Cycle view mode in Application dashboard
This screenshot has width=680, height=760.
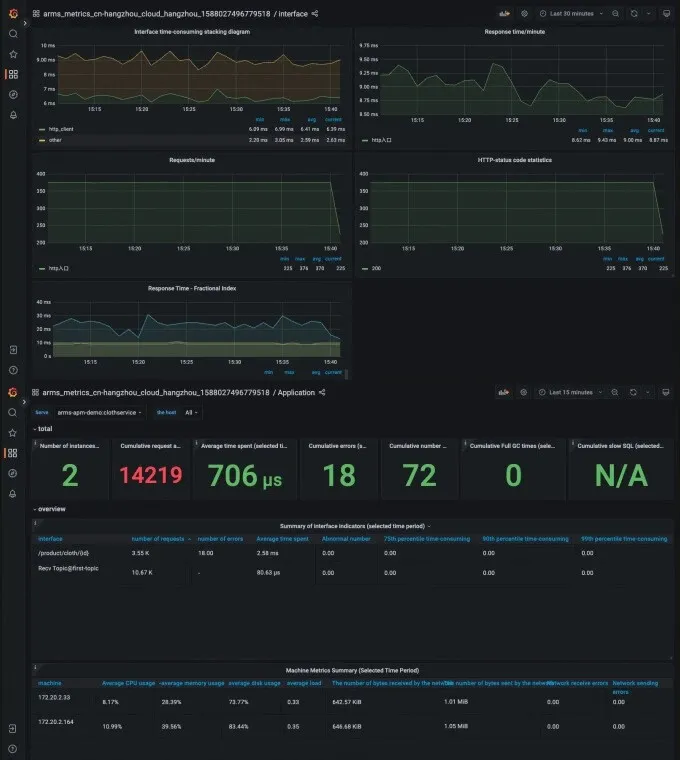pyautogui.click(x=665, y=392)
